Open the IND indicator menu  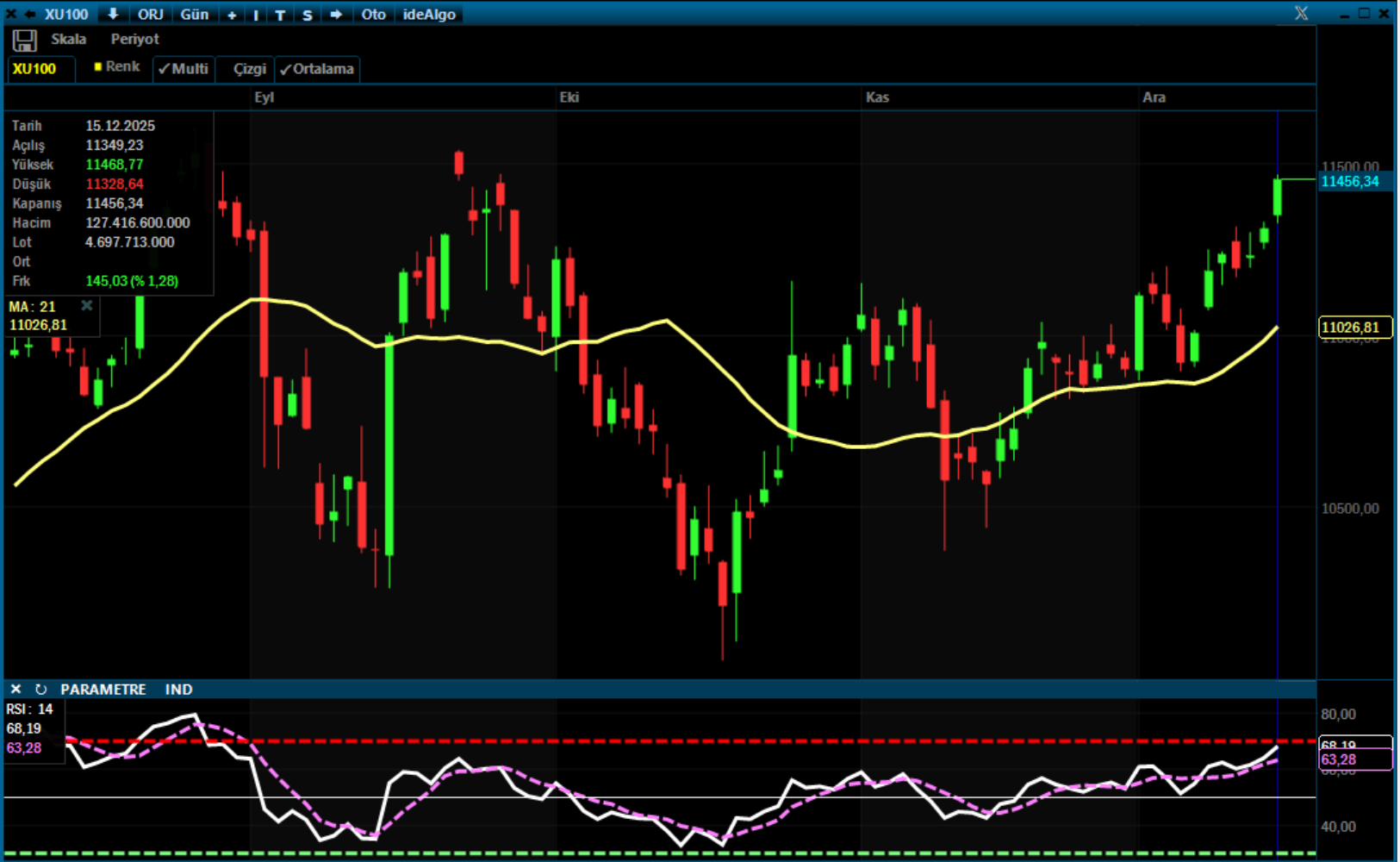(178, 690)
